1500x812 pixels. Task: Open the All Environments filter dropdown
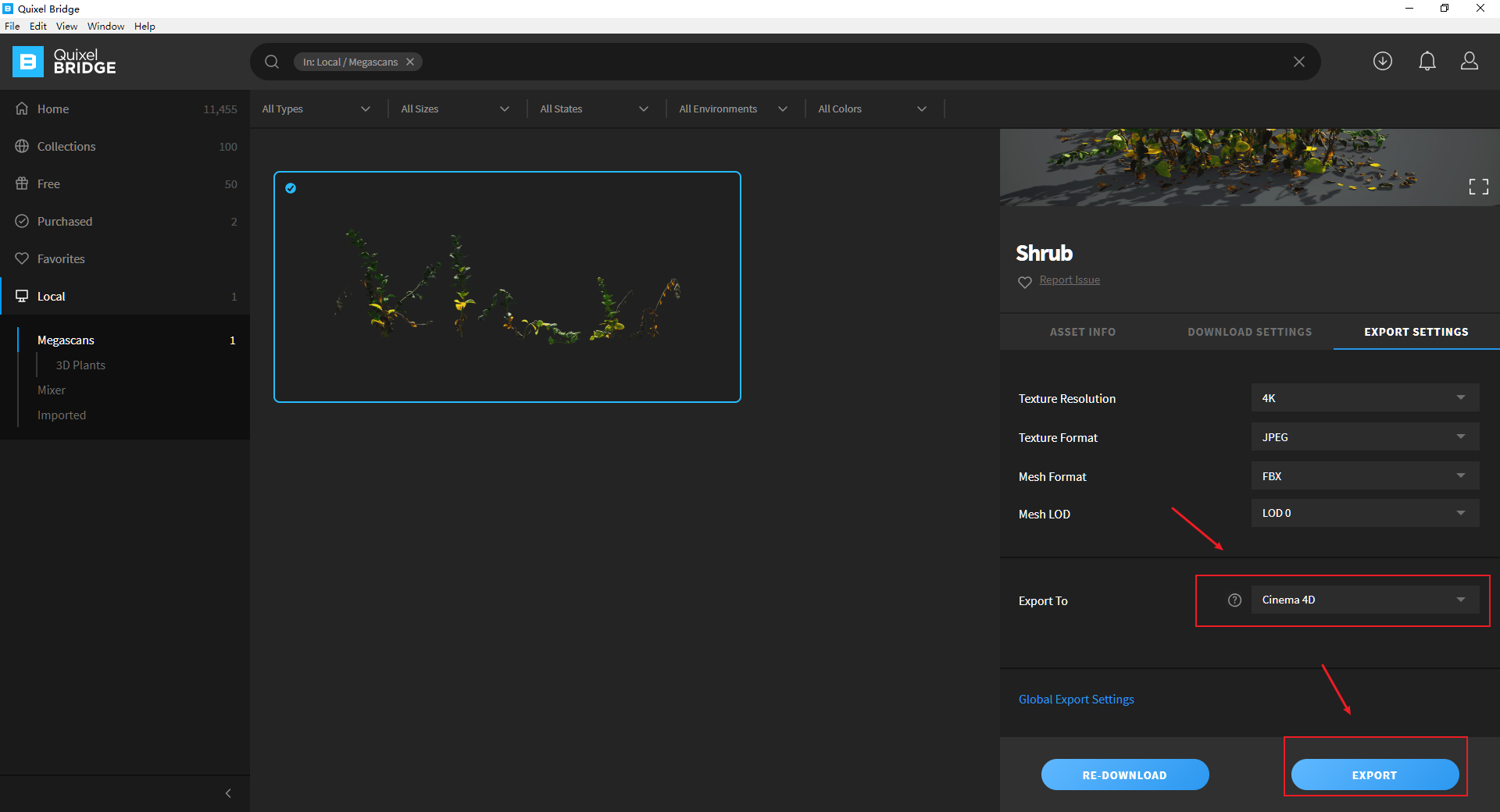[734, 109]
